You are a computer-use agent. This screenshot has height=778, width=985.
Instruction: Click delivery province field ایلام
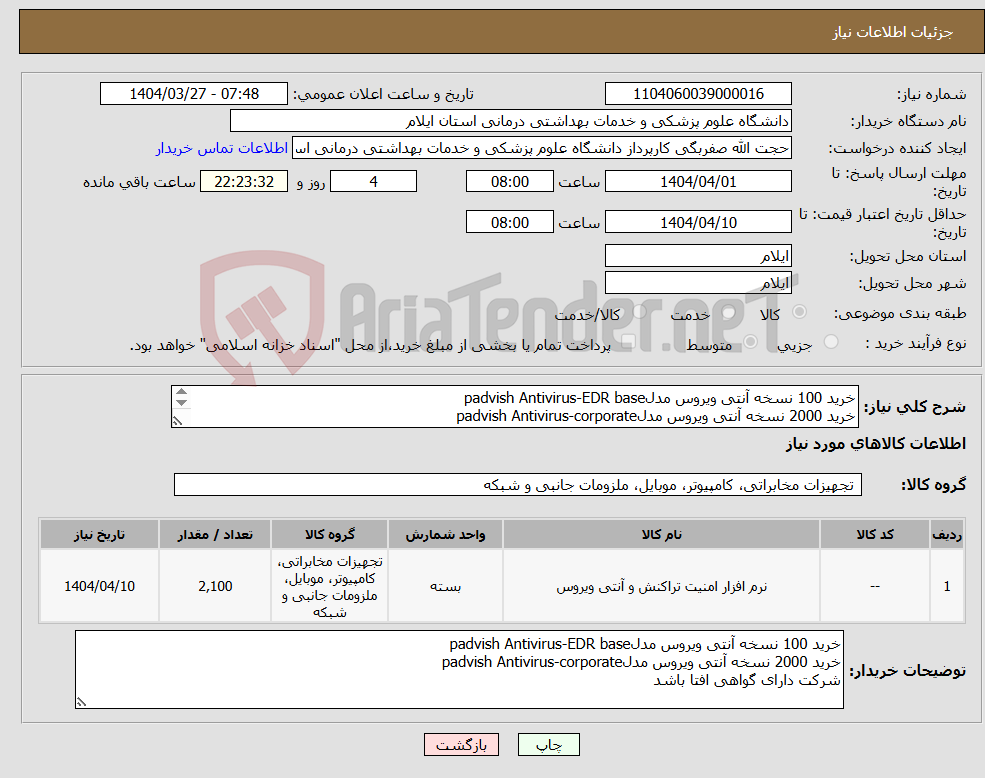coord(698,256)
